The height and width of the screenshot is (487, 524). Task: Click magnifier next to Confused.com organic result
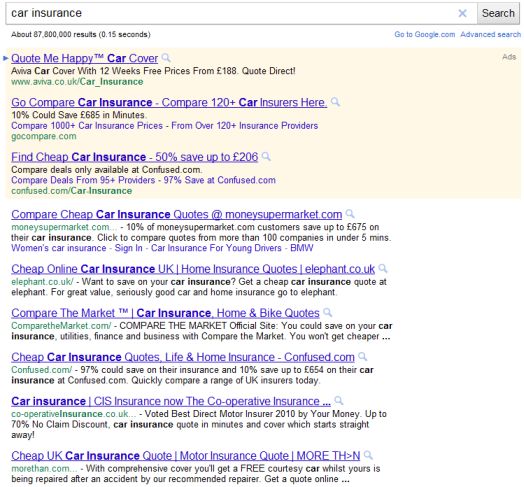363,357
